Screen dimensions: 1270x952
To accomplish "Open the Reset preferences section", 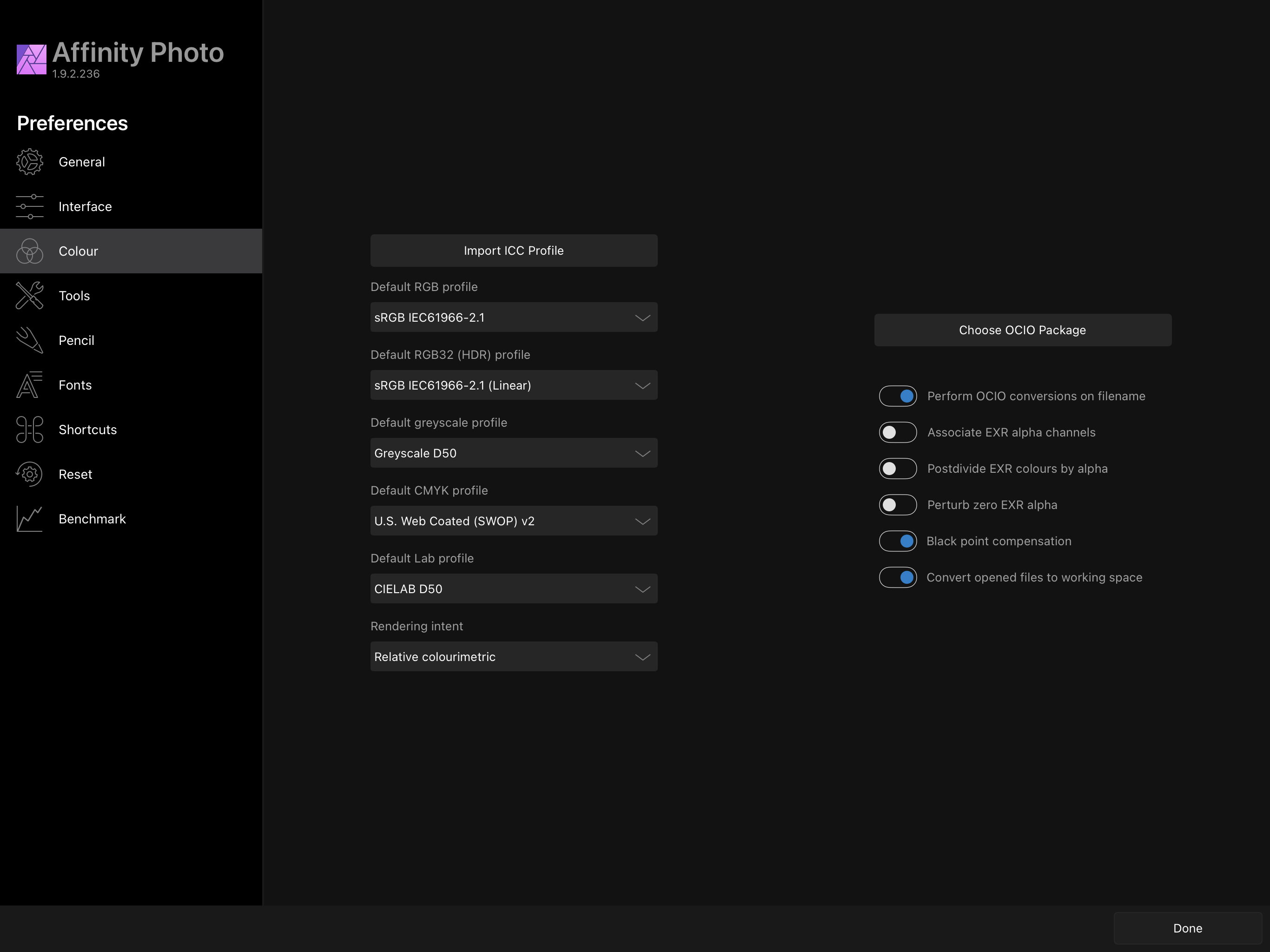I will (131, 474).
